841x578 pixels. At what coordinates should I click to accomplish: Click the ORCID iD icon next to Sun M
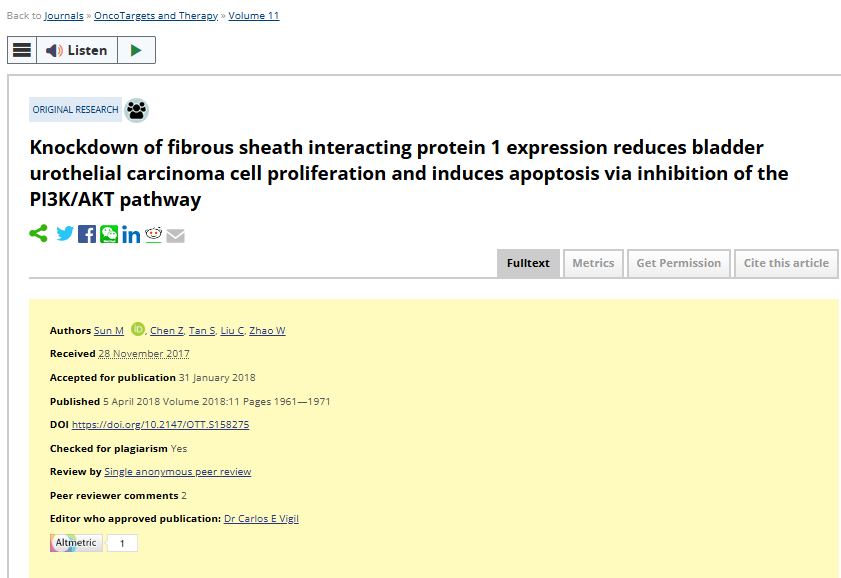(x=138, y=329)
